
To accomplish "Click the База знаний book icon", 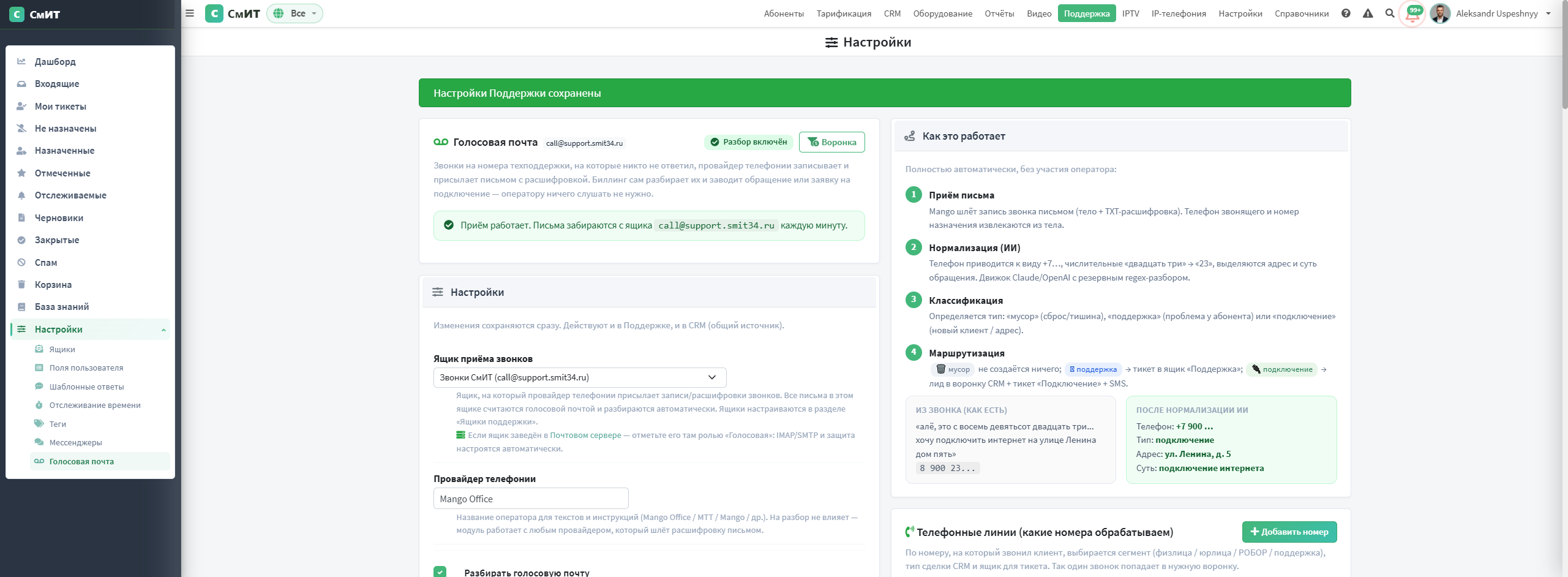I will click(x=21, y=307).
